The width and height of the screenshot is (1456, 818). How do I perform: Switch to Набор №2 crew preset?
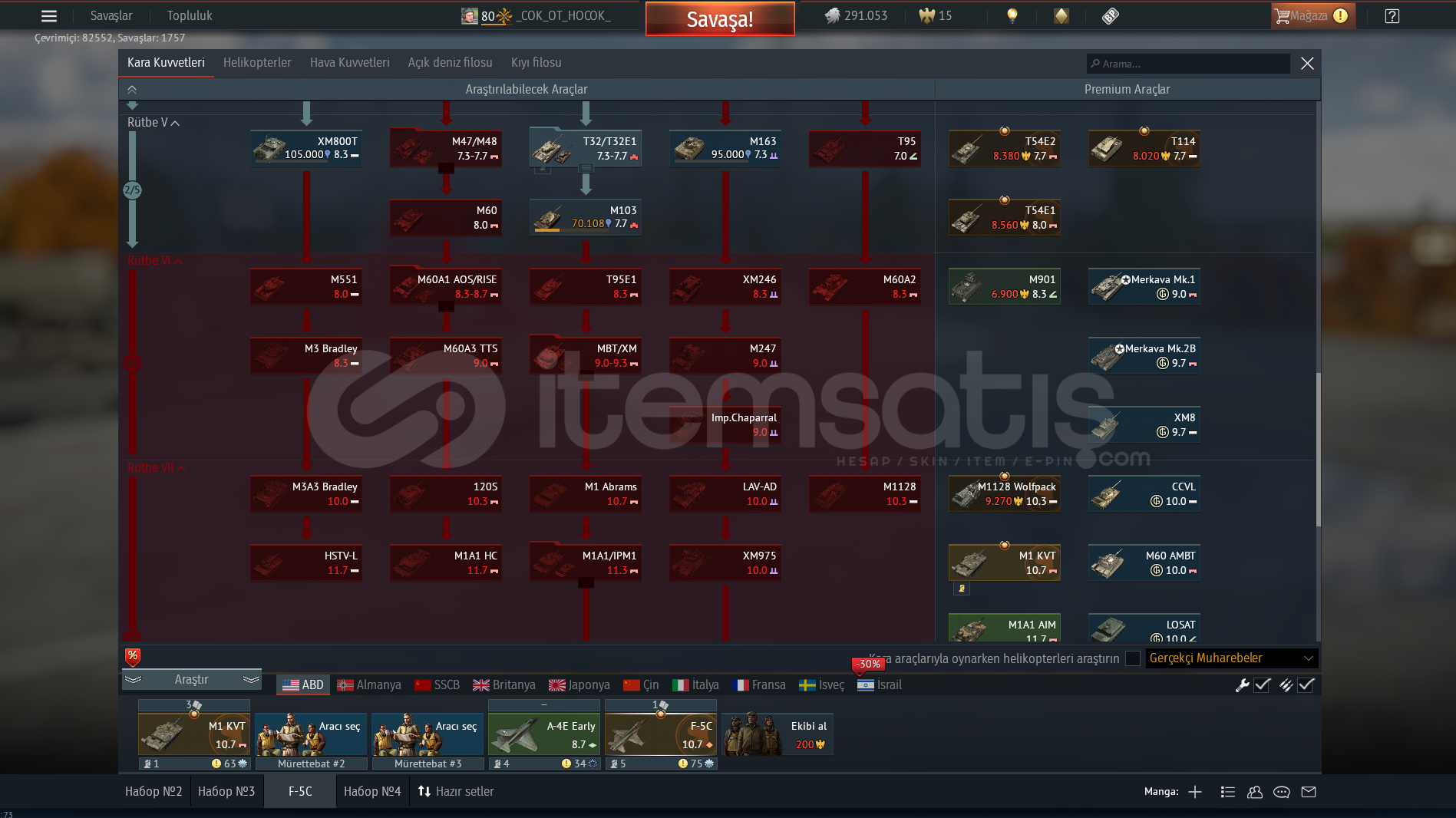(x=154, y=792)
